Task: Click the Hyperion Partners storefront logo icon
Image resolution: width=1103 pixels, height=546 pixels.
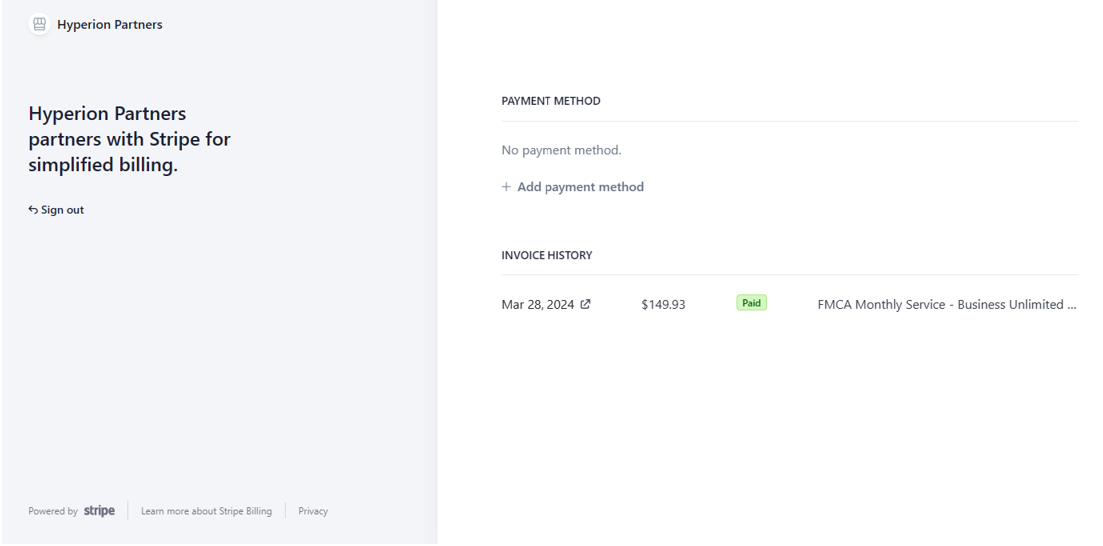Action: pyautogui.click(x=39, y=24)
